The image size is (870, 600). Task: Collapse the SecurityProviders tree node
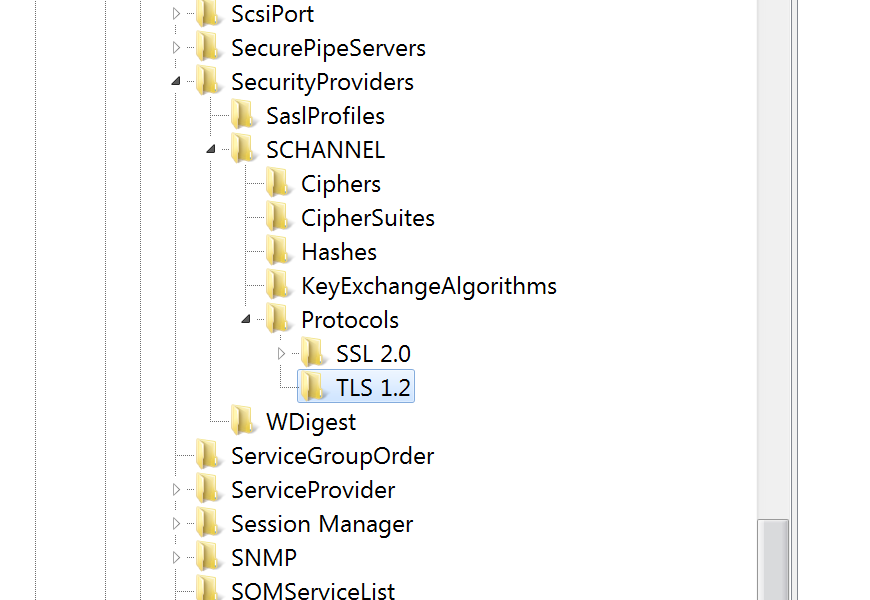pyautogui.click(x=176, y=82)
